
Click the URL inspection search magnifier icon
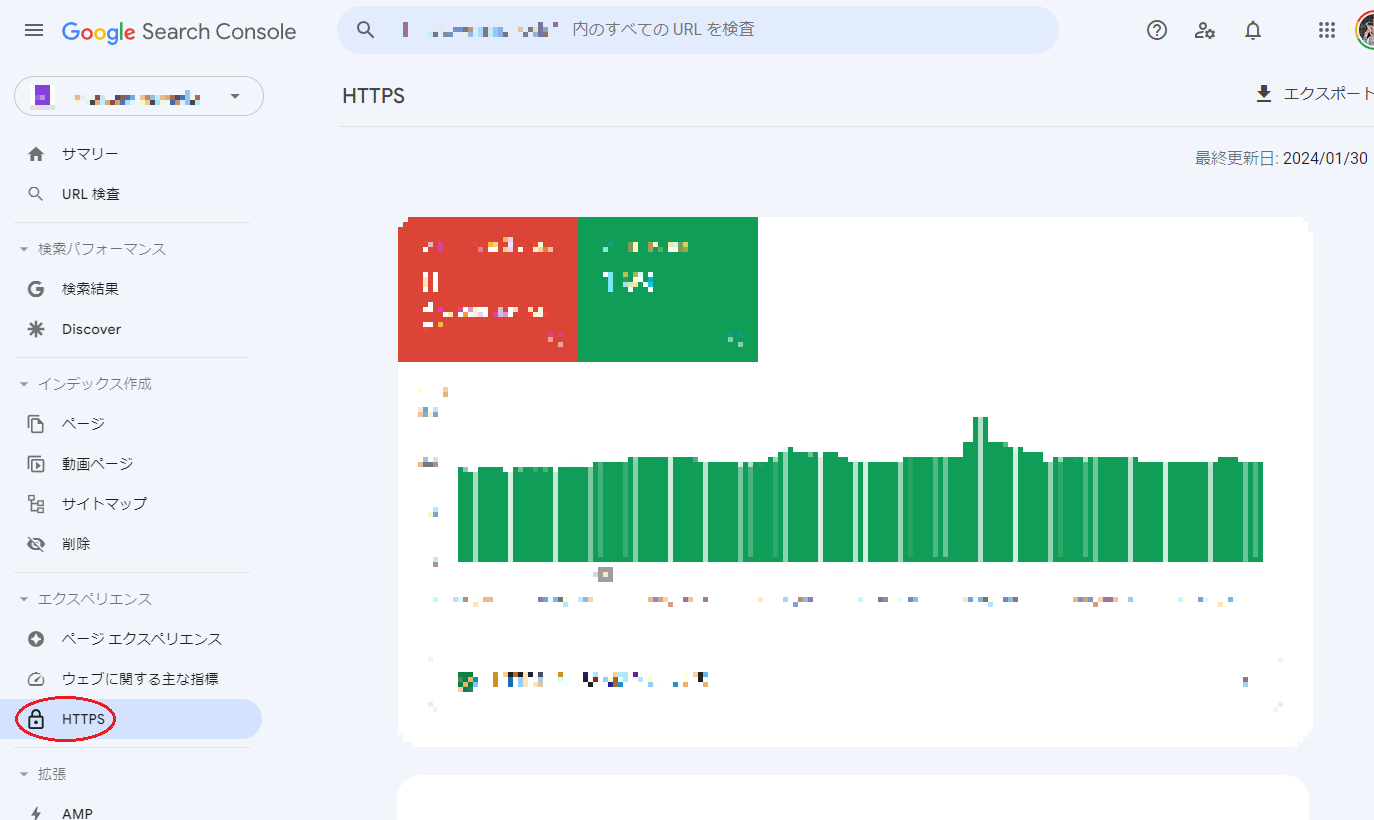point(365,29)
